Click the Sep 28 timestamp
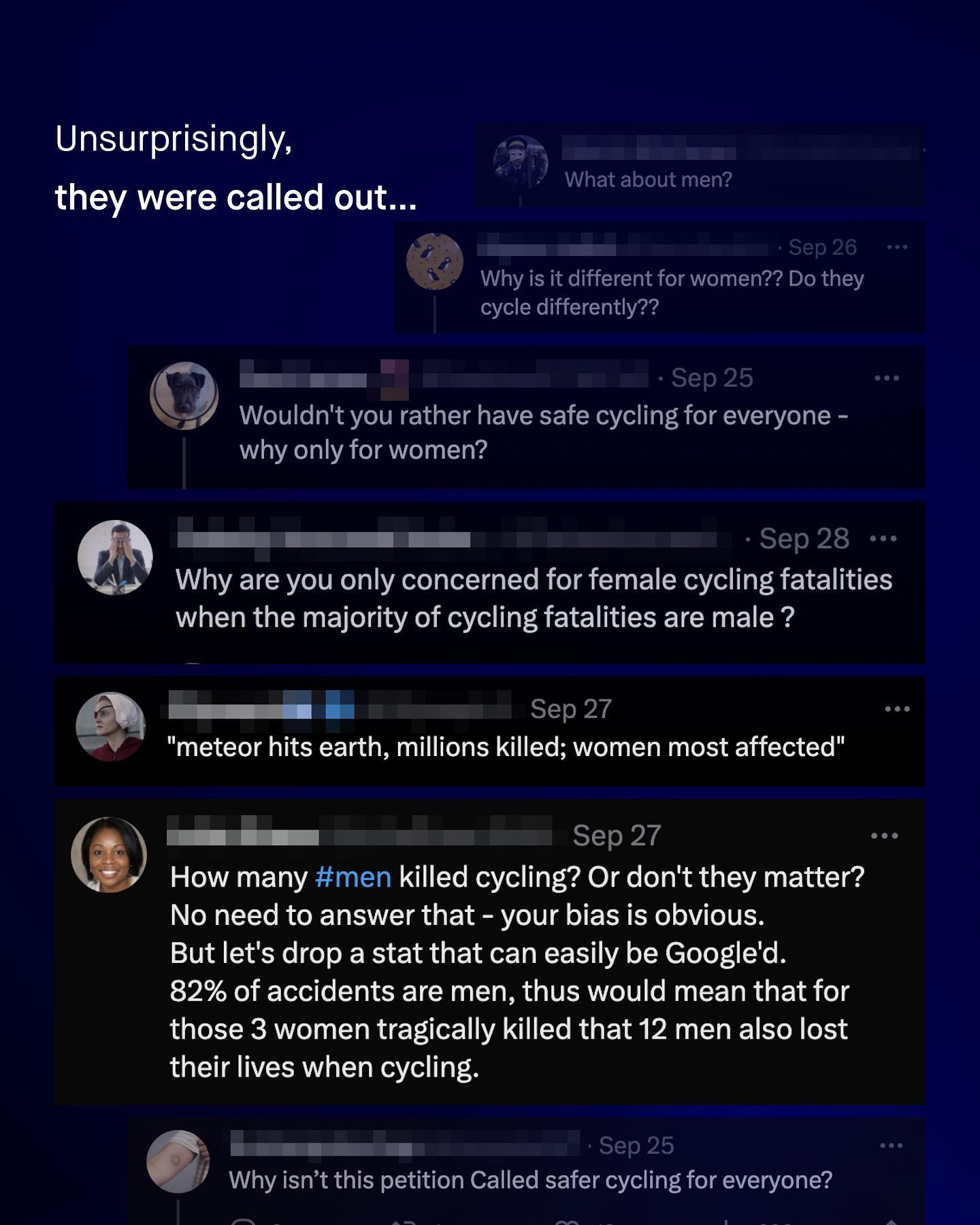Viewport: 980px width, 1225px height. 804,539
